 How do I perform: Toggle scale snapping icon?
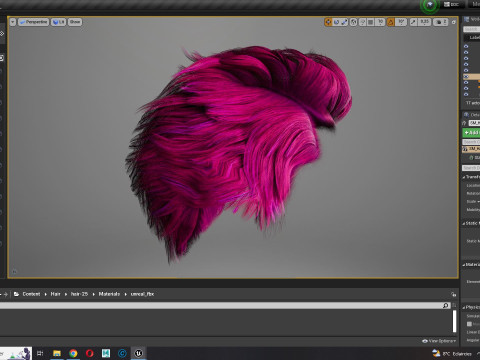pos(413,22)
